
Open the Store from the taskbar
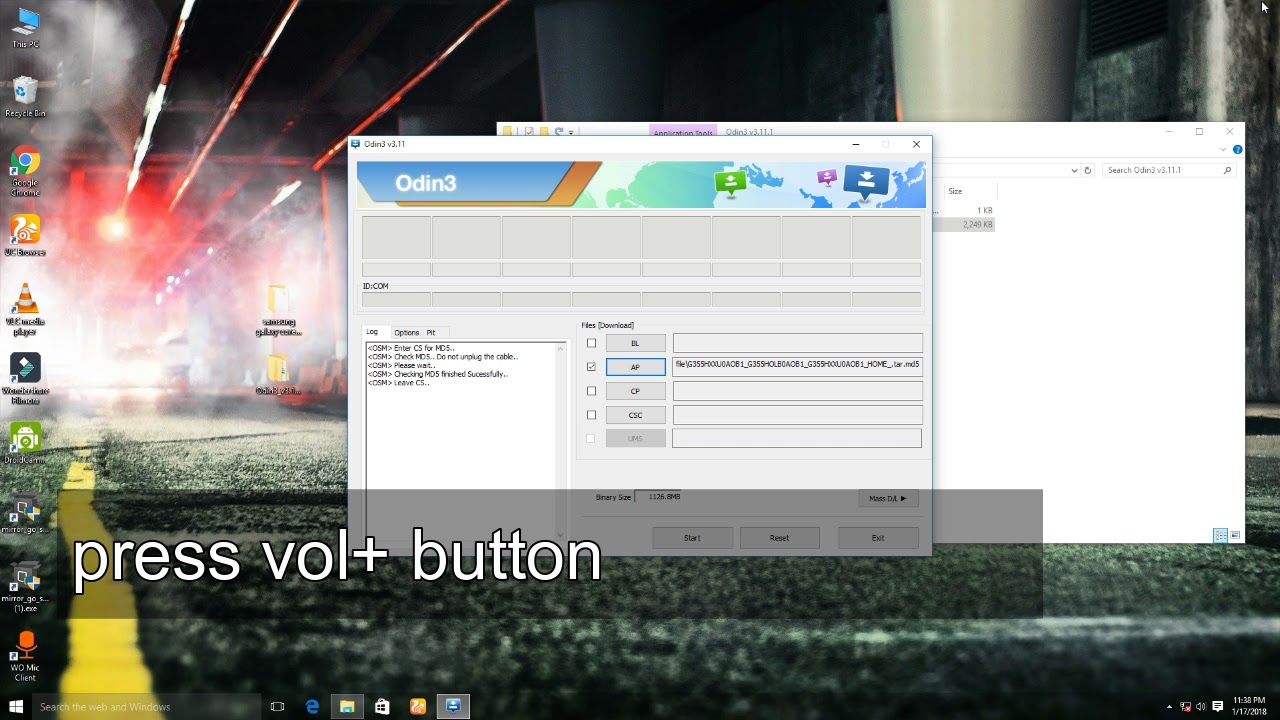[x=382, y=706]
